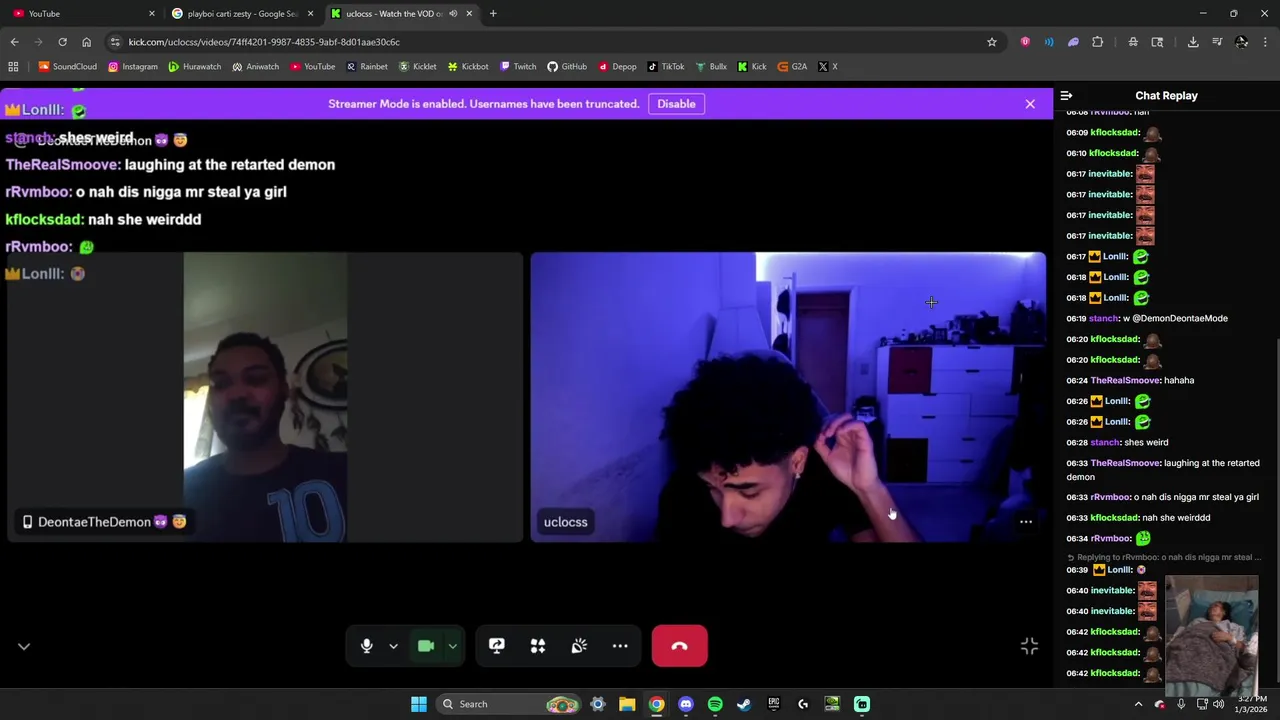
Task: Click the taskbar Search box
Action: pos(509,704)
